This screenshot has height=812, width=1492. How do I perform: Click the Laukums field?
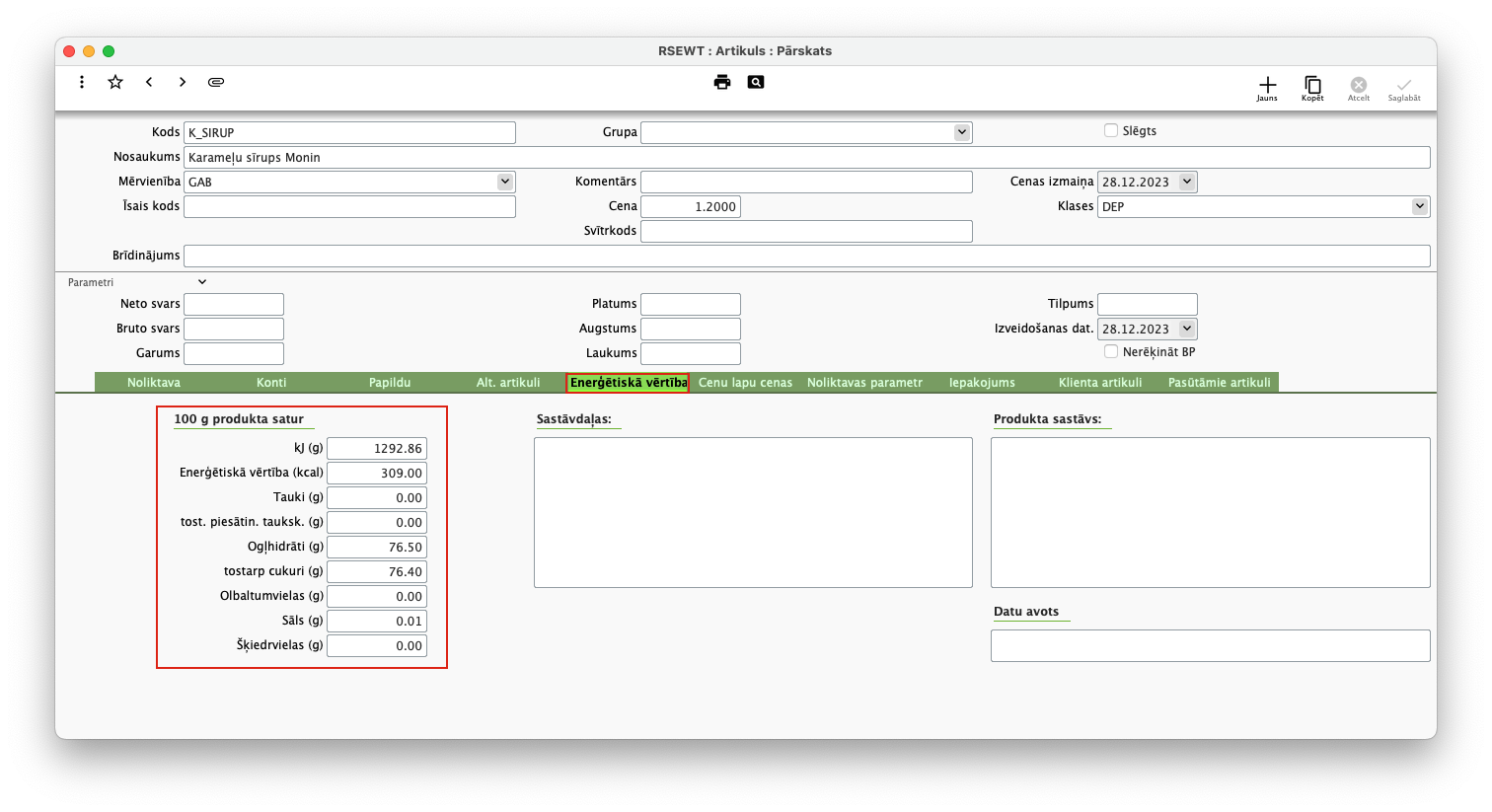[691, 353]
